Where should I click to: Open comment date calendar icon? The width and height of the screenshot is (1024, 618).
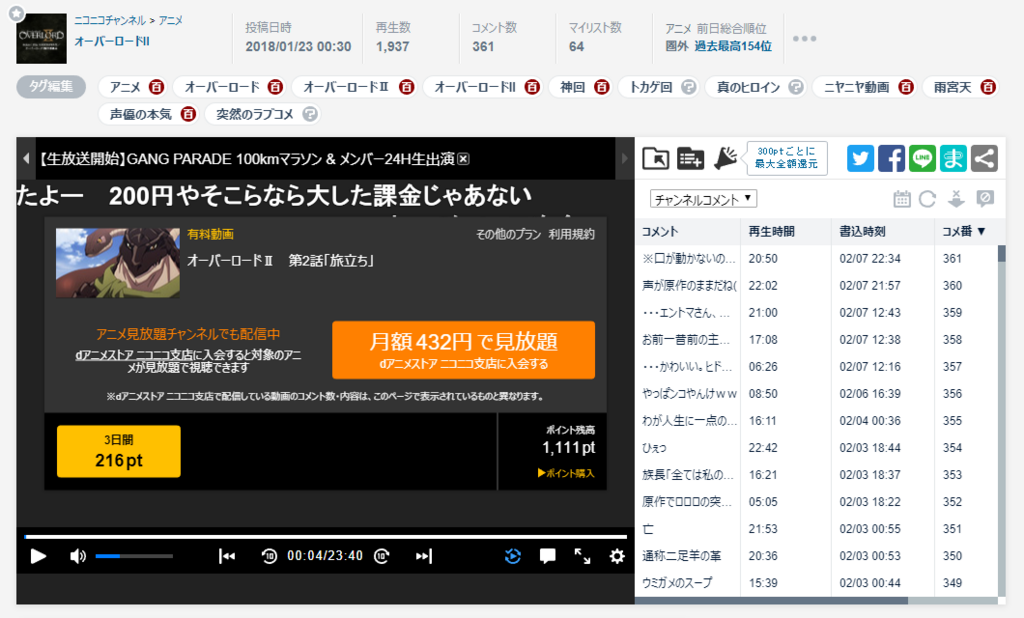902,199
